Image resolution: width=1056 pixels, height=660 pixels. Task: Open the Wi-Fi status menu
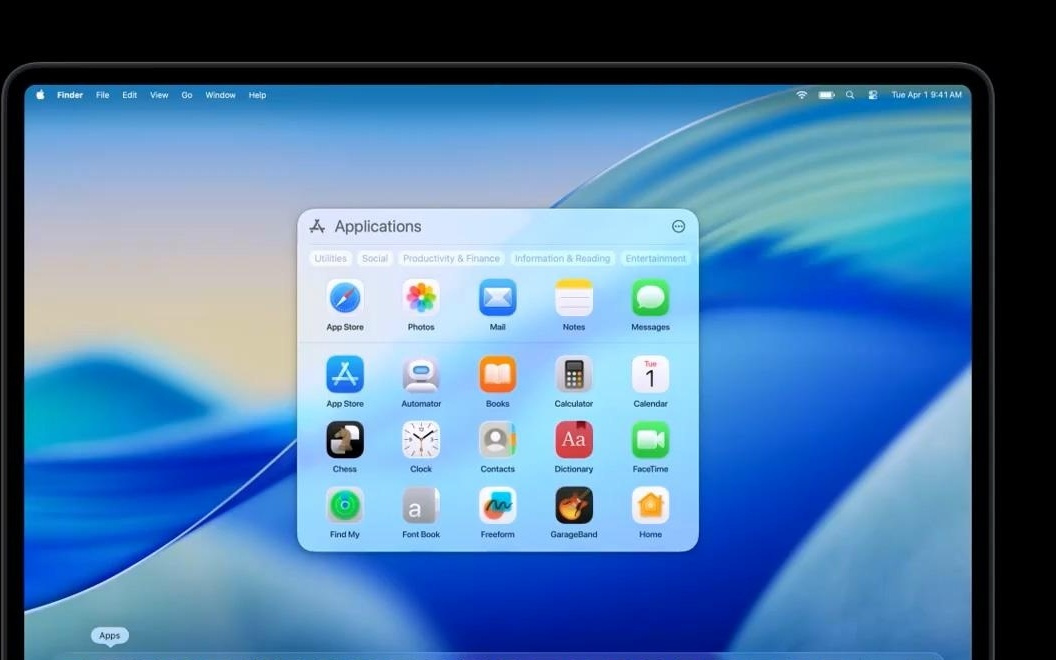tap(801, 95)
